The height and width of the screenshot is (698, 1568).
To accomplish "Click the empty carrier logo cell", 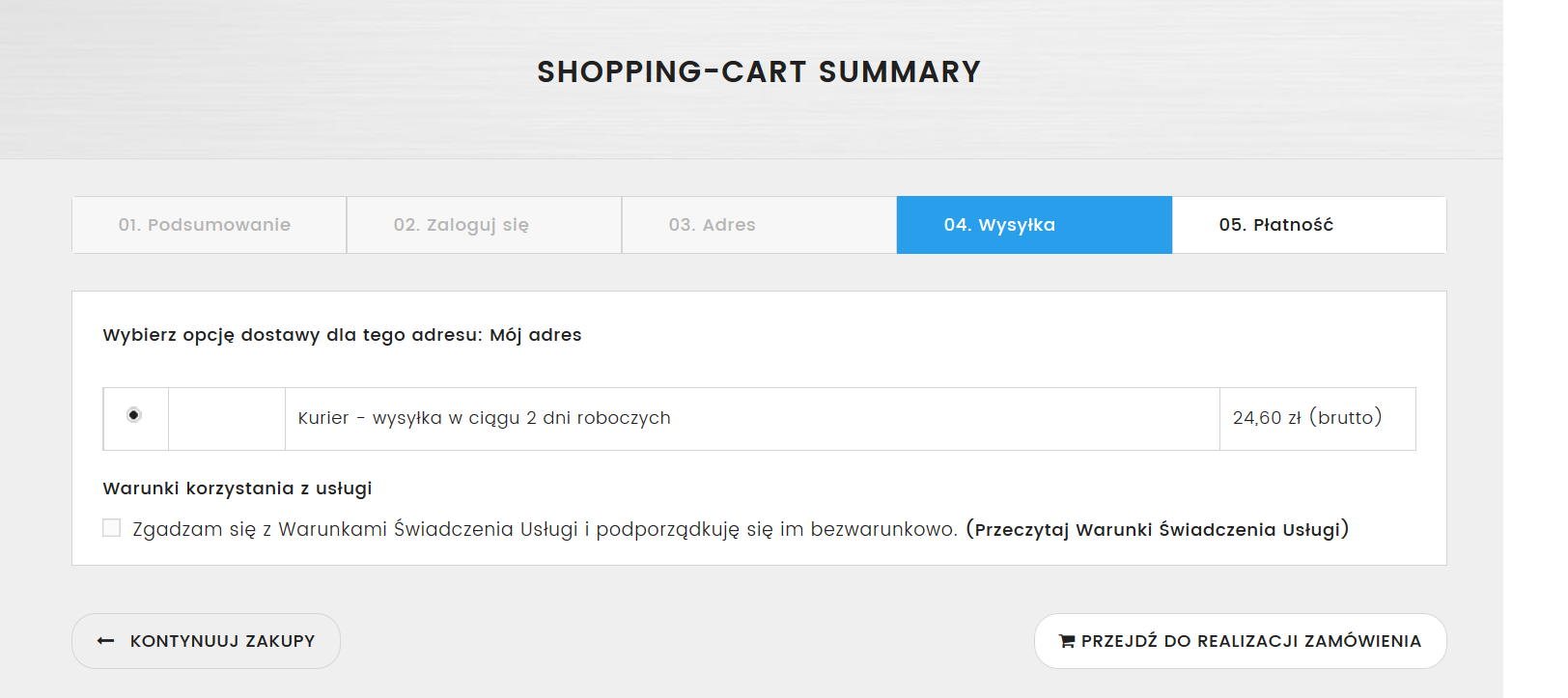I will click(x=227, y=418).
